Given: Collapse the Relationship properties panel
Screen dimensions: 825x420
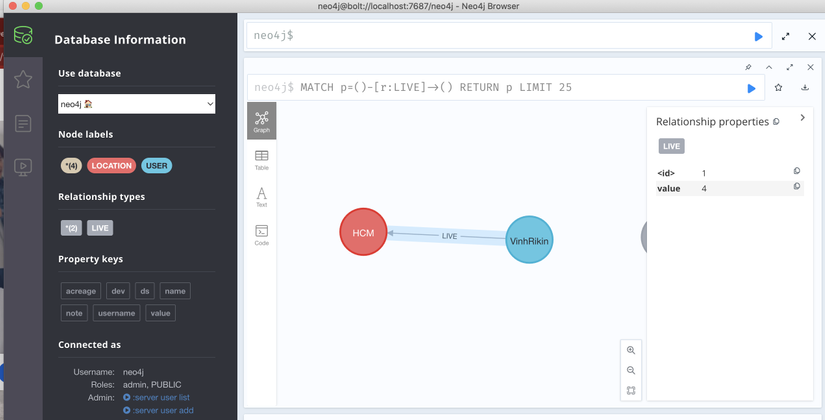Looking at the screenshot, I should 802,118.
